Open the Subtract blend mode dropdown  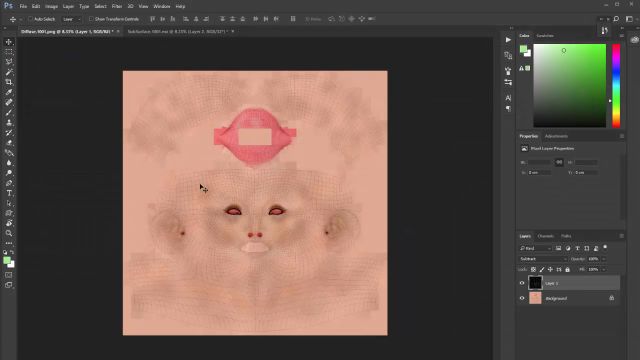[543, 259]
